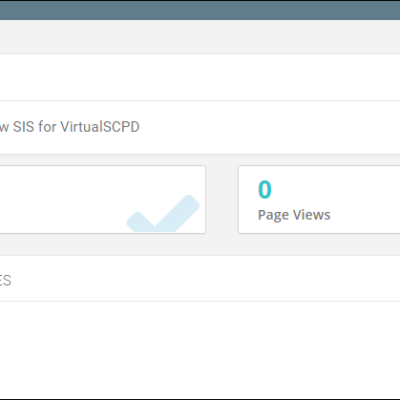Click the word VirtualSCPD in title
The height and width of the screenshot is (400, 400).
click(100, 127)
